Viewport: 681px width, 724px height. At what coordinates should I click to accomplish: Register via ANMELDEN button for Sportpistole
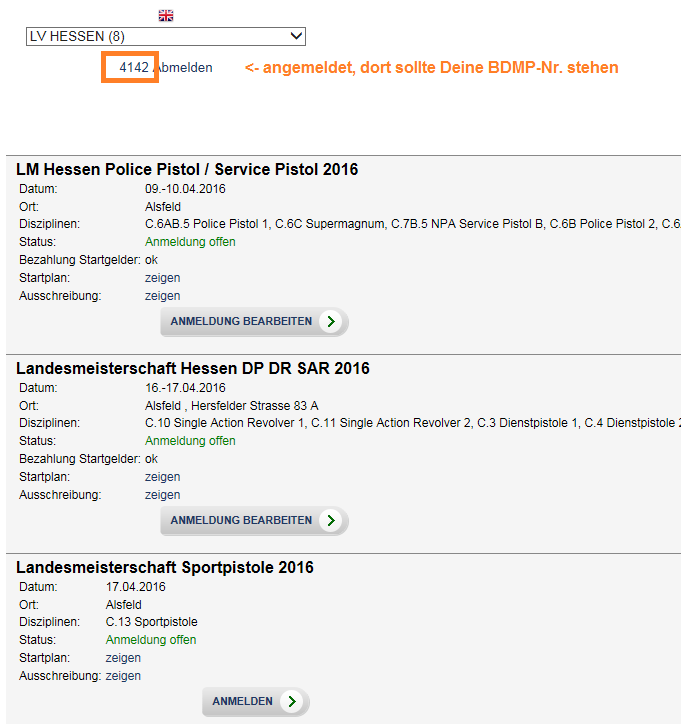[256, 701]
